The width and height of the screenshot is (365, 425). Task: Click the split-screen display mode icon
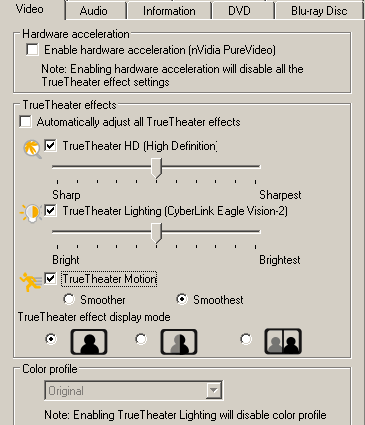[x=179, y=342]
